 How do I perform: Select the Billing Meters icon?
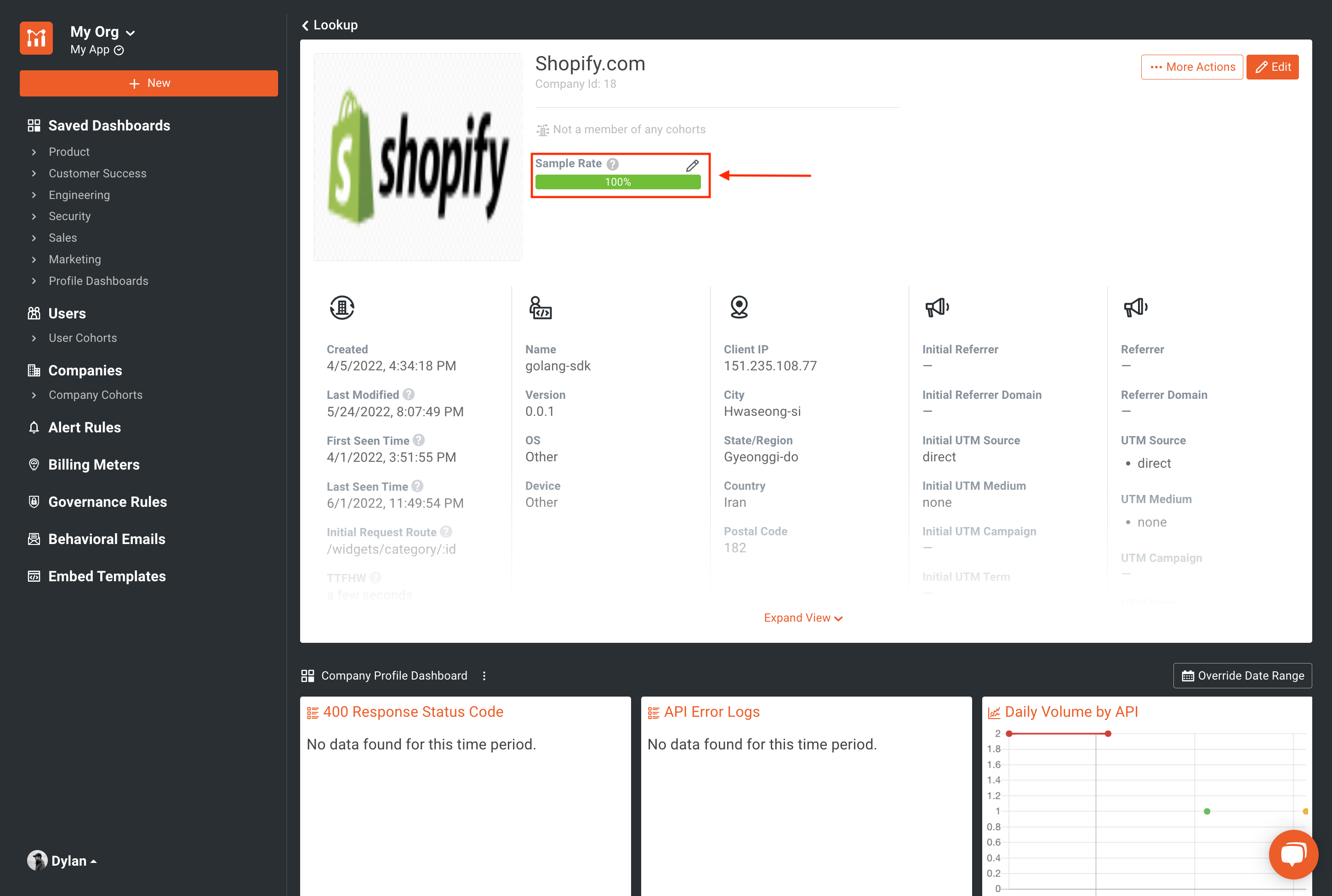point(34,464)
